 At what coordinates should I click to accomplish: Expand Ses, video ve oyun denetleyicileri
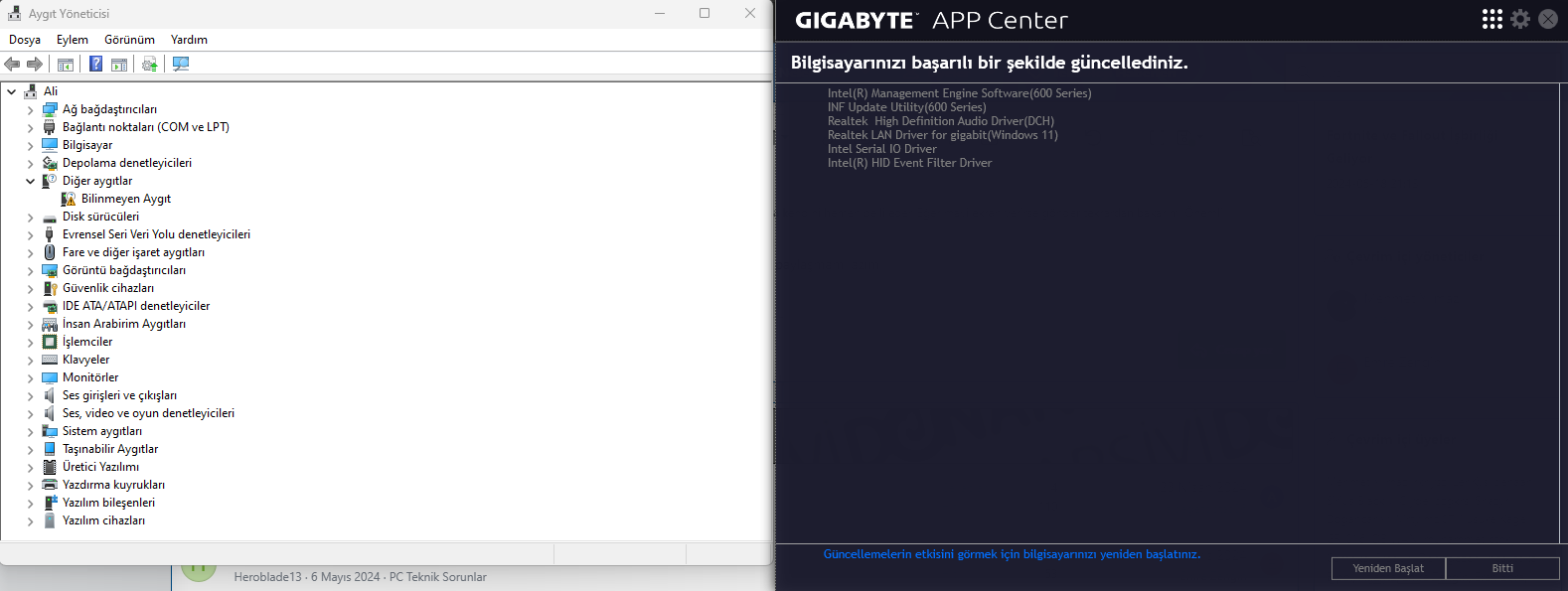point(30,413)
